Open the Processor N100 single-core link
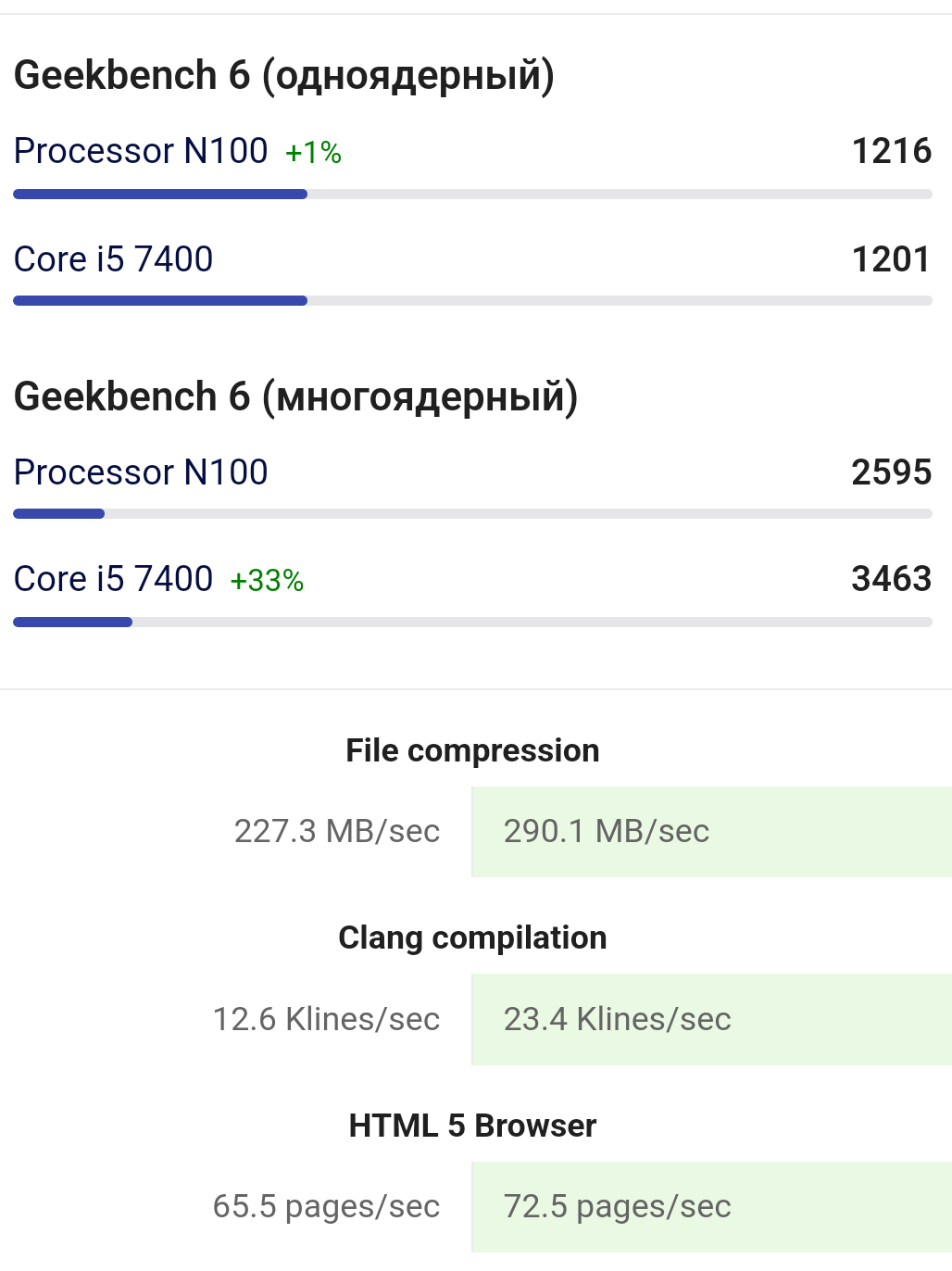This screenshot has height=1271, width=952. point(141,151)
